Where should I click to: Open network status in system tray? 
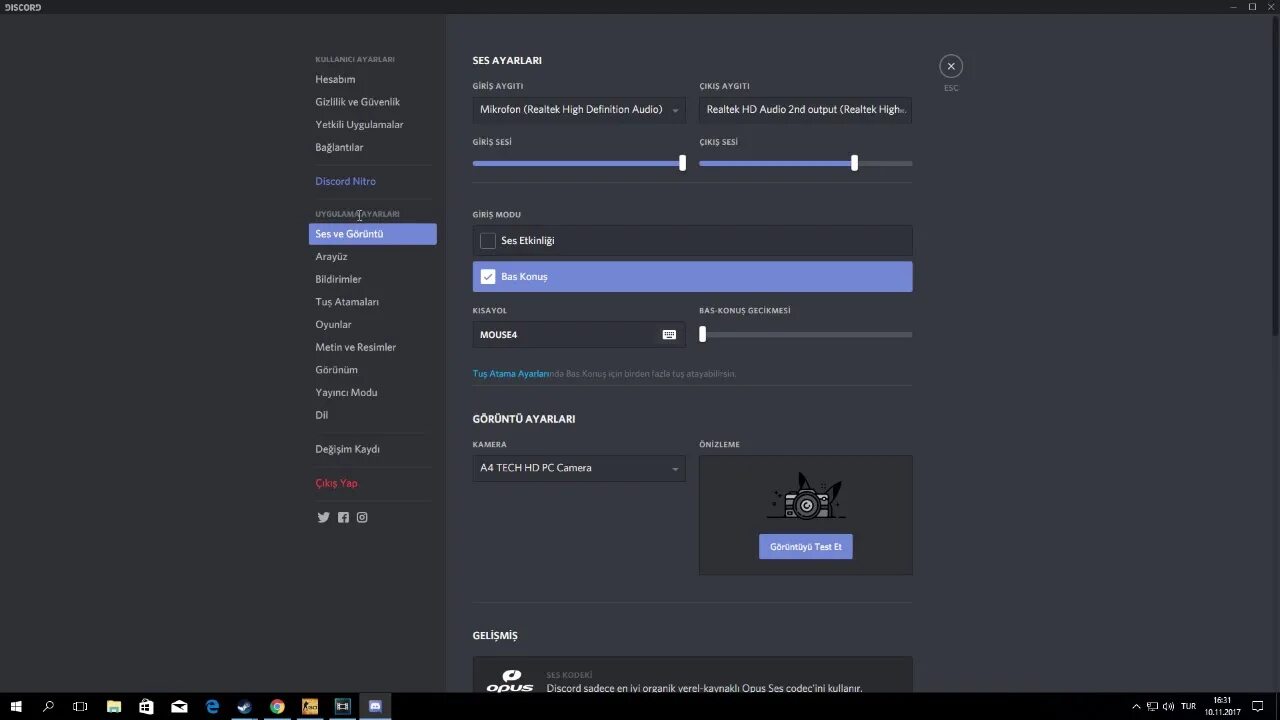[x=1152, y=706]
